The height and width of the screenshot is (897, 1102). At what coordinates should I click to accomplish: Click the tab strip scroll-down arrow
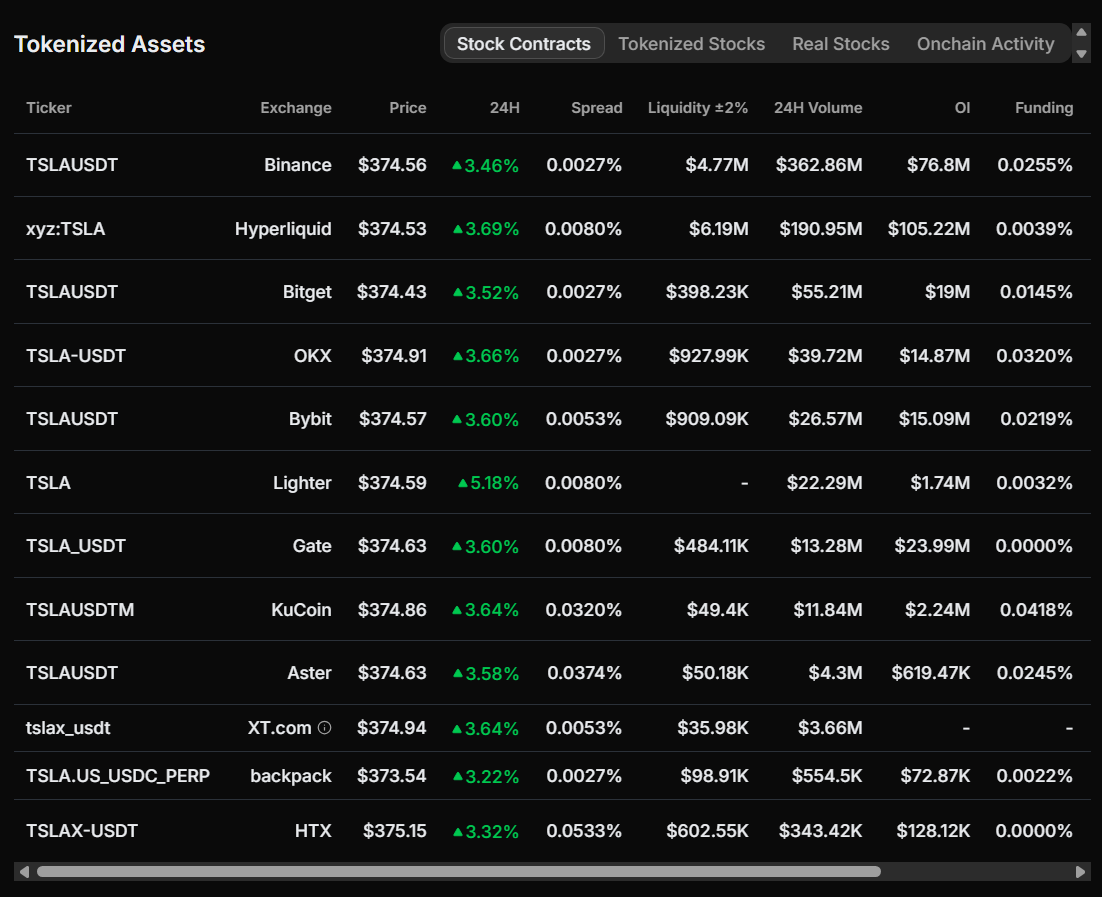[1082, 53]
